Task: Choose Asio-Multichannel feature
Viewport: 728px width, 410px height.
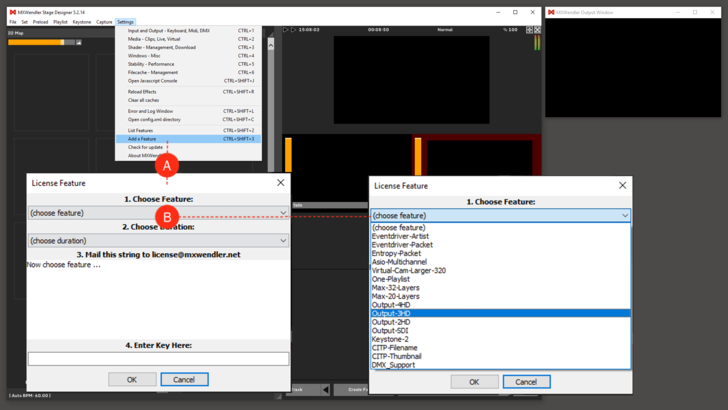Action: click(x=500, y=262)
